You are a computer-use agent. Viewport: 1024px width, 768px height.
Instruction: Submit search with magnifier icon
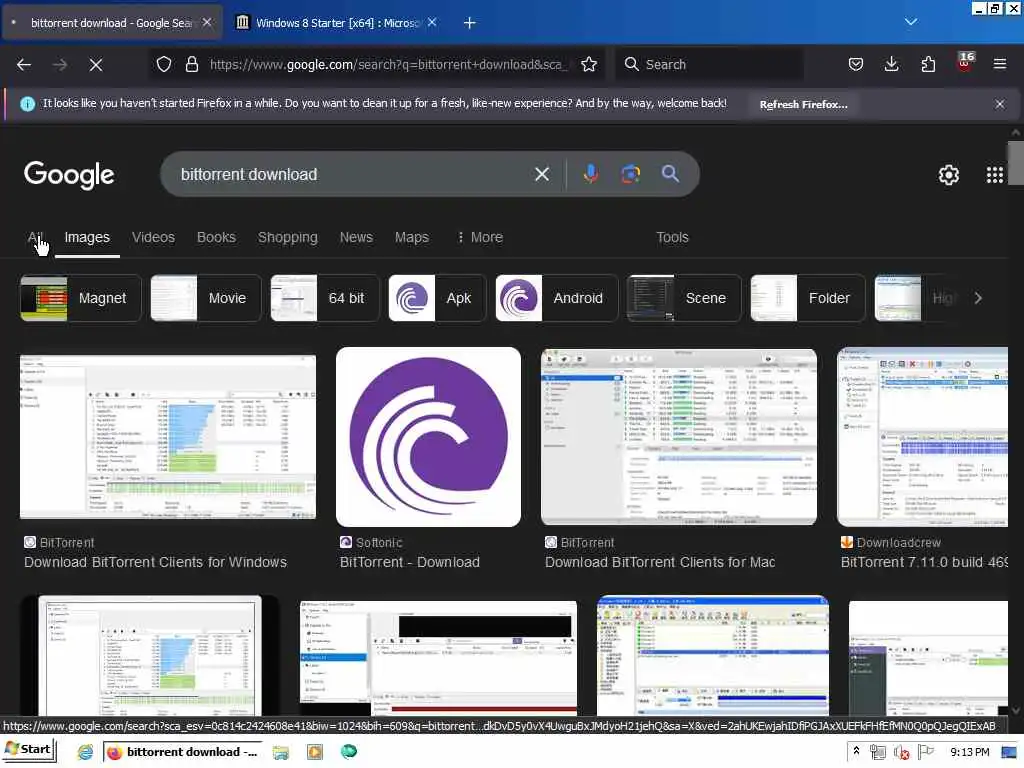click(670, 174)
